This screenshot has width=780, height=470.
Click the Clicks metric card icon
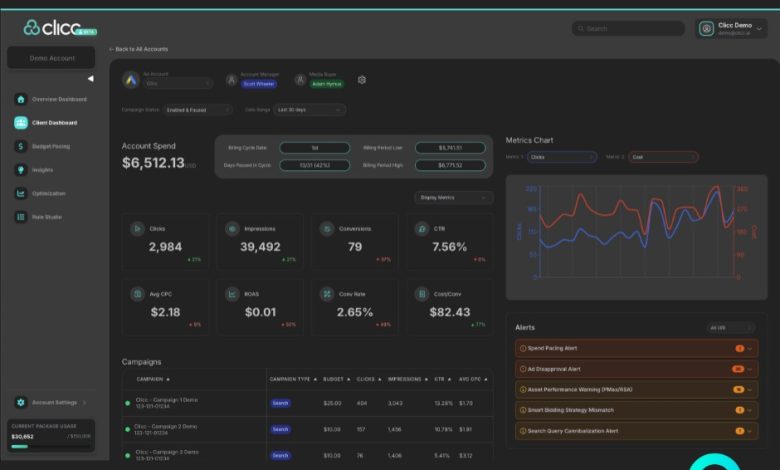[x=137, y=228]
